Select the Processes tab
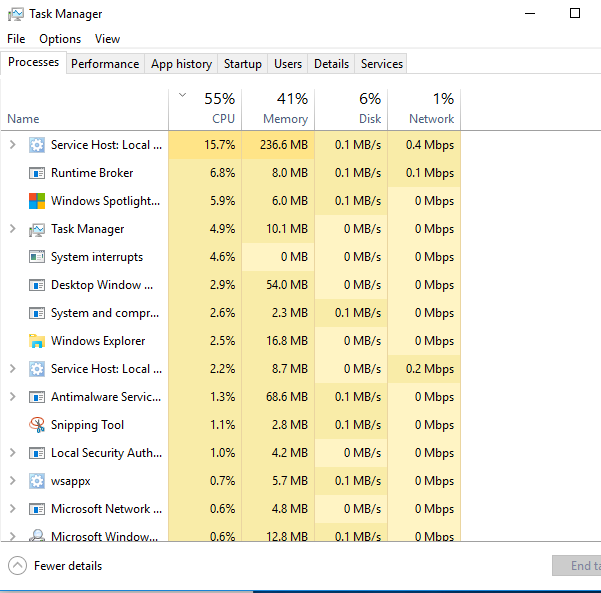The height and width of the screenshot is (593, 601). click(33, 62)
